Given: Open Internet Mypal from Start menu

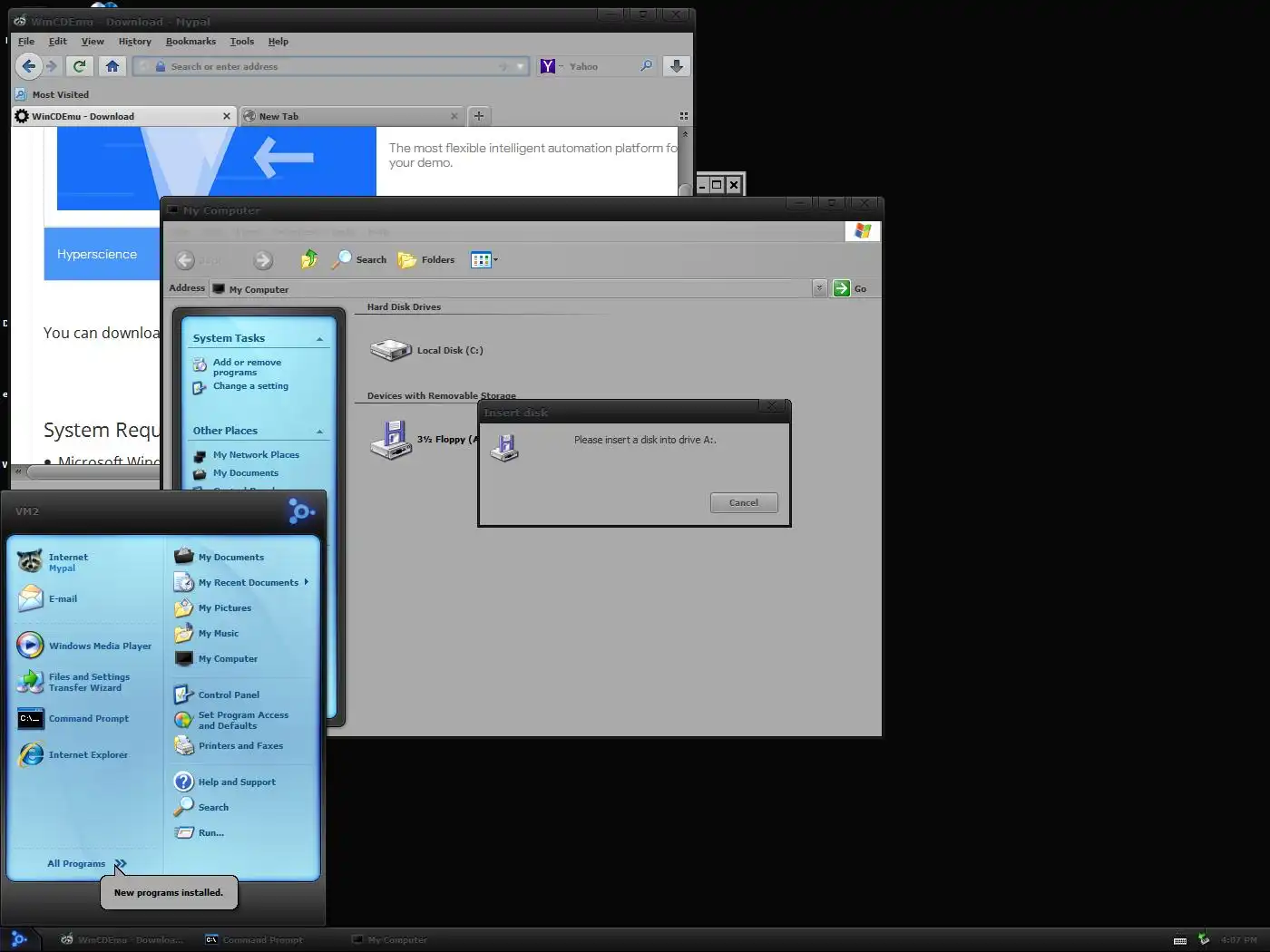Looking at the screenshot, I should 83,562.
